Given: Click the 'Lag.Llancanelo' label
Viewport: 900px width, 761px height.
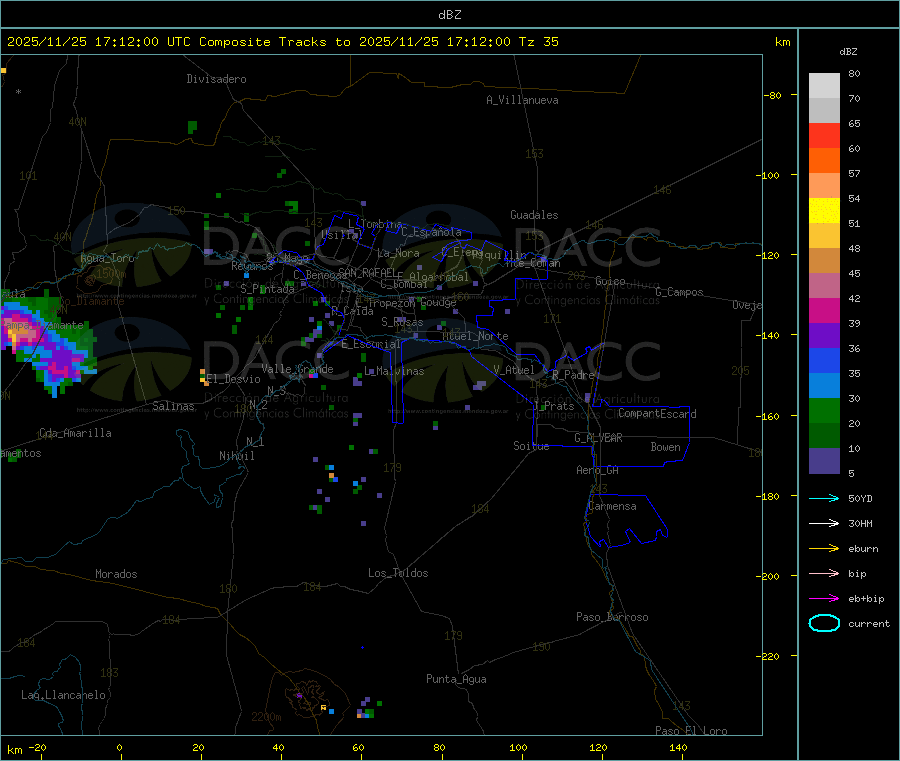Looking at the screenshot, I should coord(63,695).
